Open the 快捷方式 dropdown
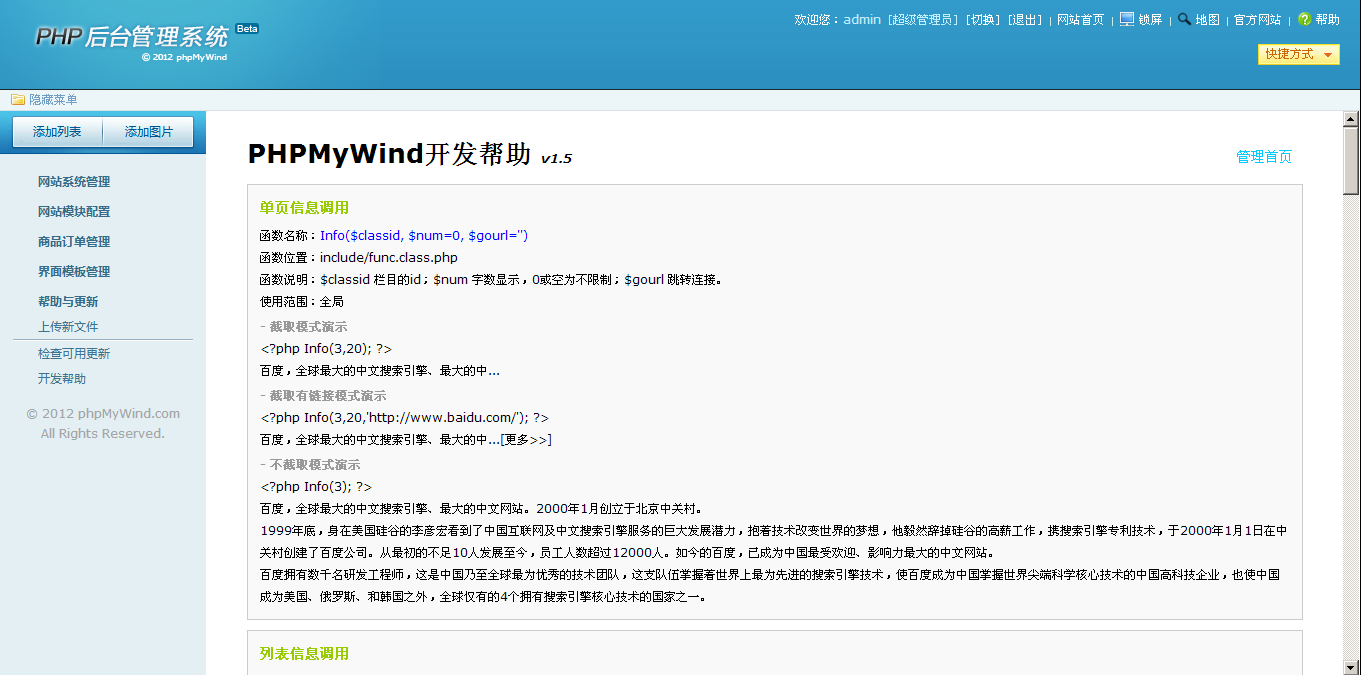 (1298, 55)
